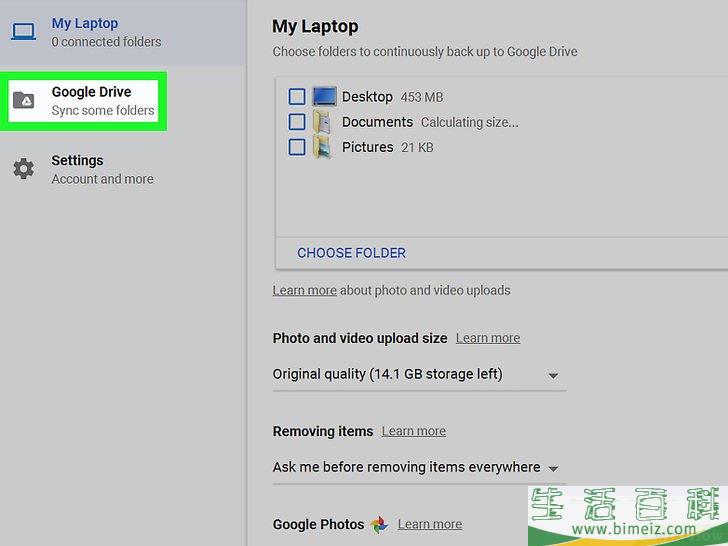Check the Documents folder checkbox

point(297,122)
